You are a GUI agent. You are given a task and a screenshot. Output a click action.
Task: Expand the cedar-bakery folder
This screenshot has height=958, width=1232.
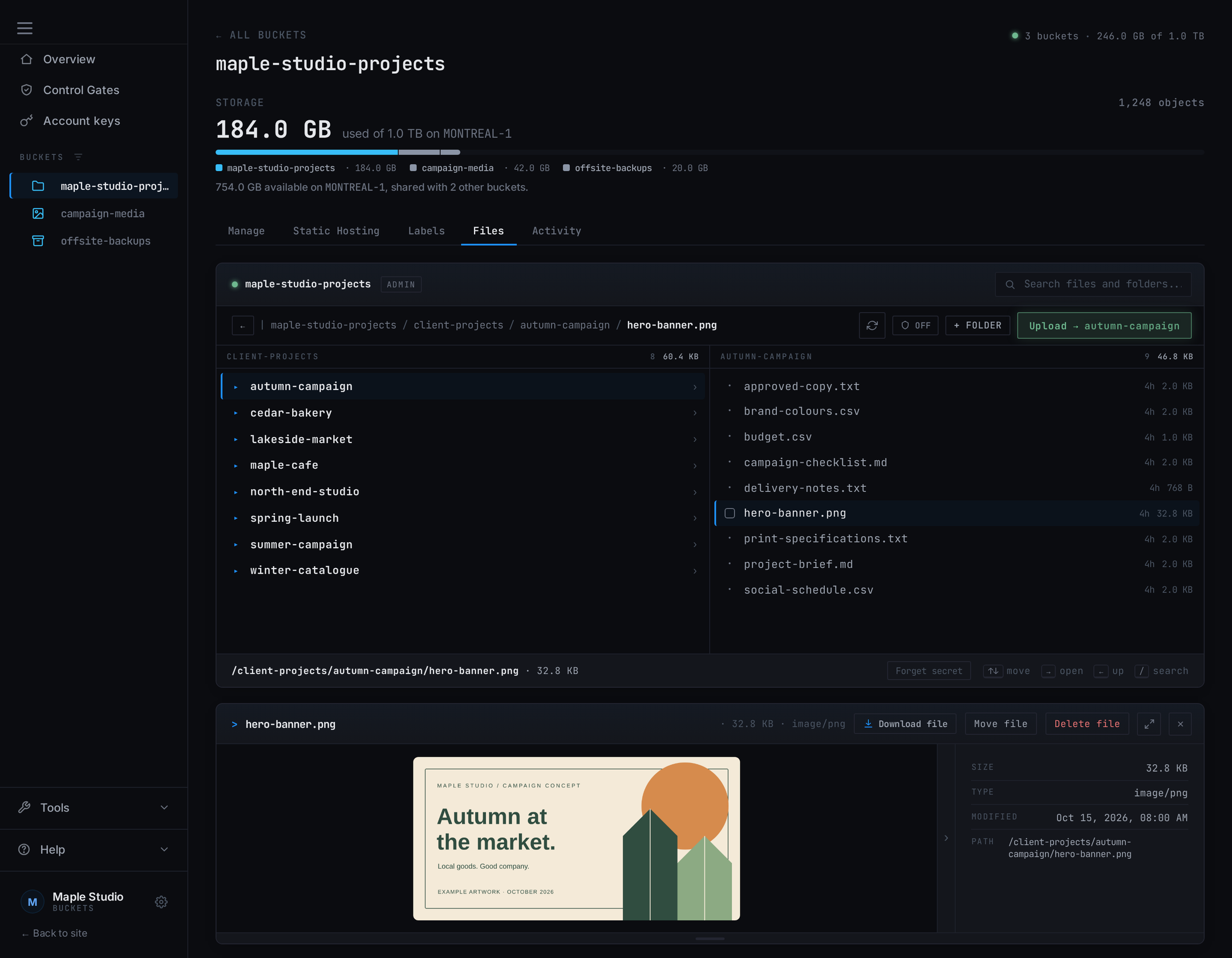tap(463, 413)
